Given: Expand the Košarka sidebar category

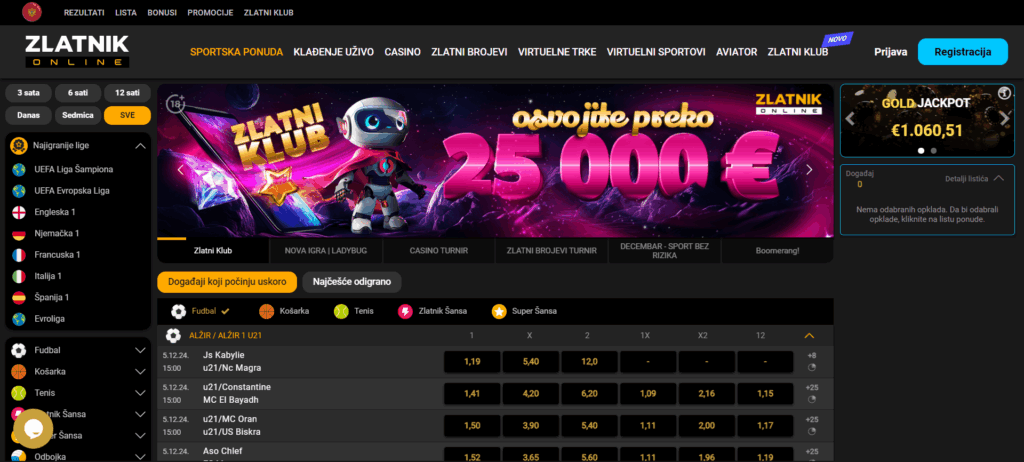Looking at the screenshot, I should [x=140, y=372].
